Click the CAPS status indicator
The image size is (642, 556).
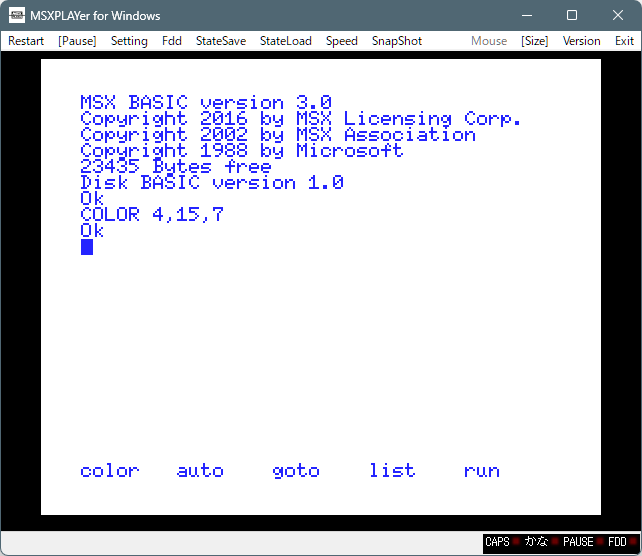502,542
